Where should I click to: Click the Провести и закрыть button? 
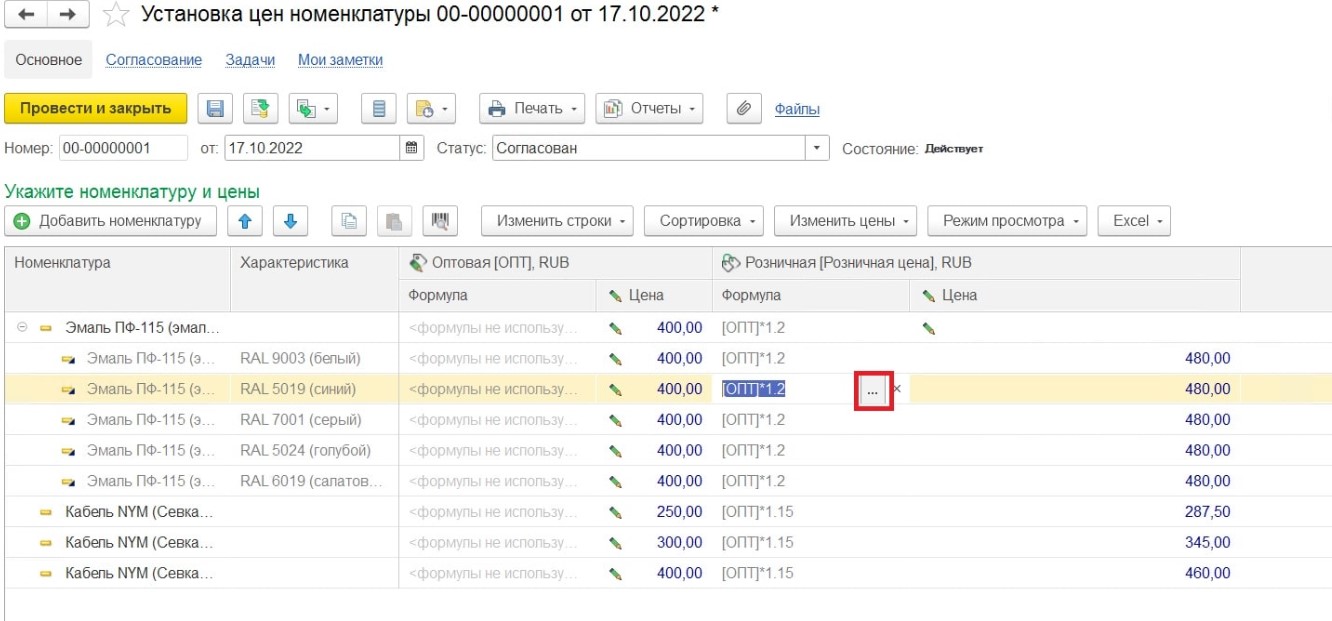95,109
